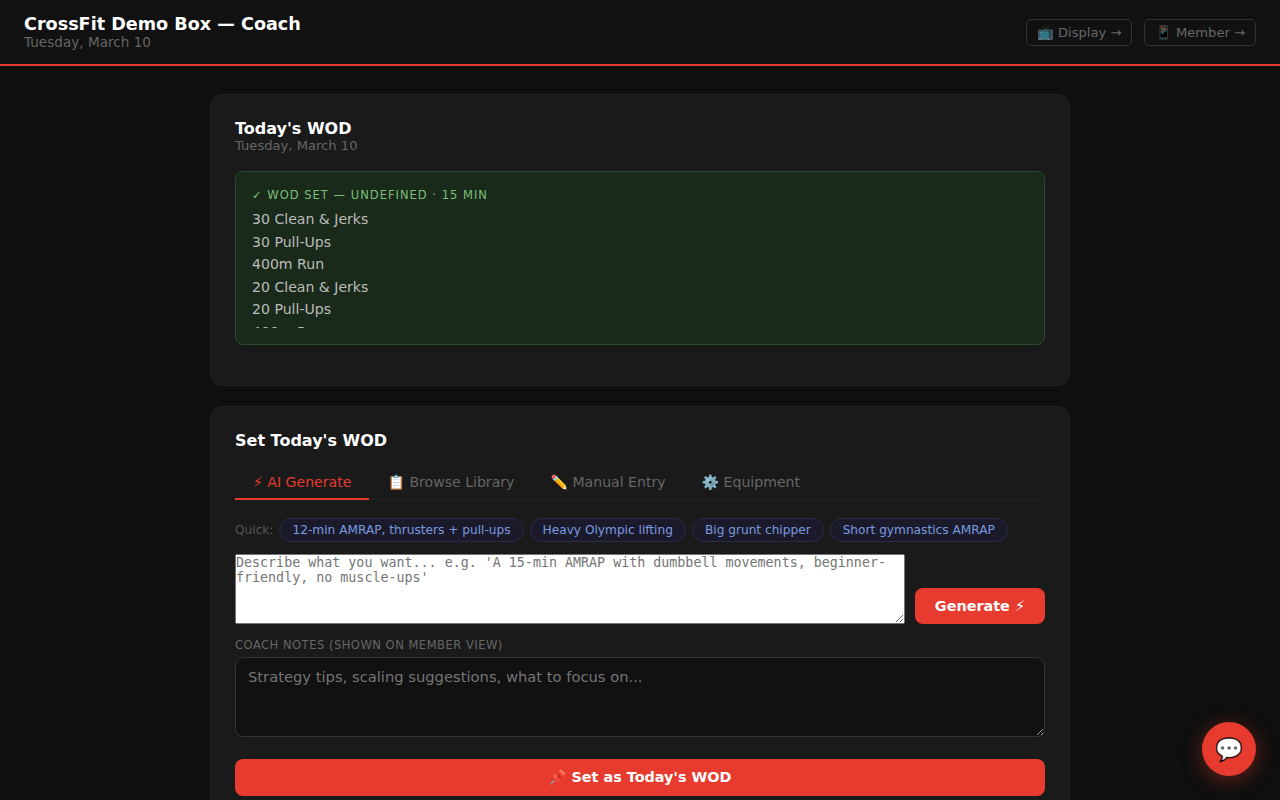Screen dimensions: 1280x800
Task: Select the AI Generate tab
Action: point(301,481)
